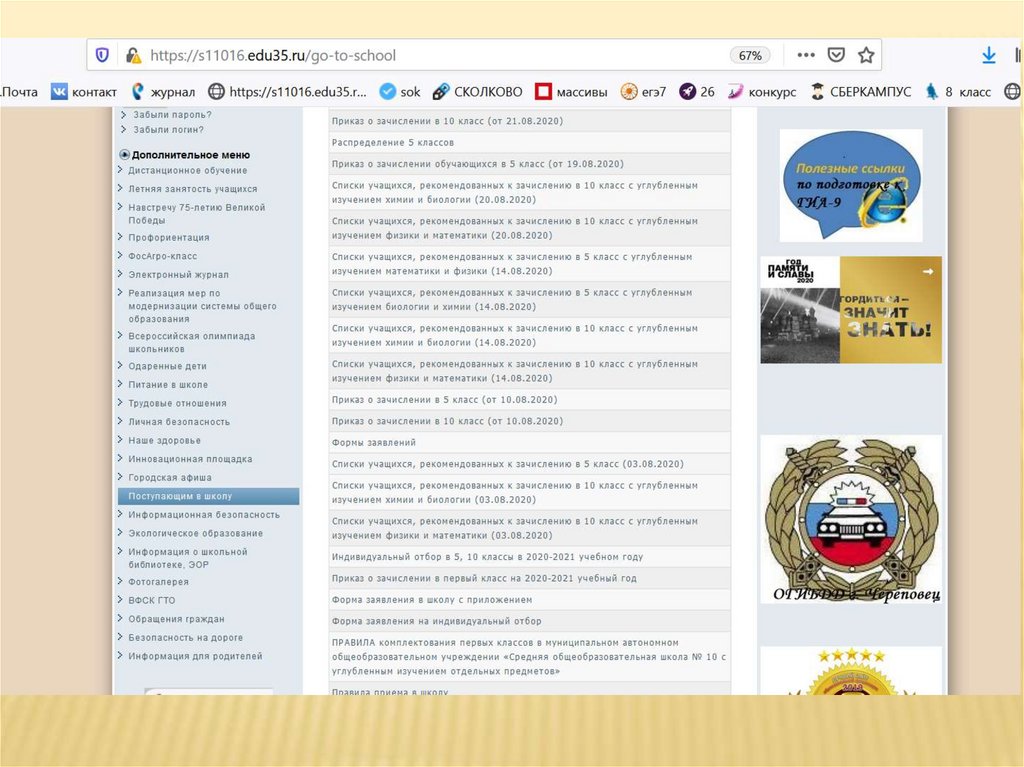Image resolution: width=1024 pixels, height=767 pixels.
Task: Click 'ОГИБДД г. Череповец' emblem banner
Action: [851, 519]
